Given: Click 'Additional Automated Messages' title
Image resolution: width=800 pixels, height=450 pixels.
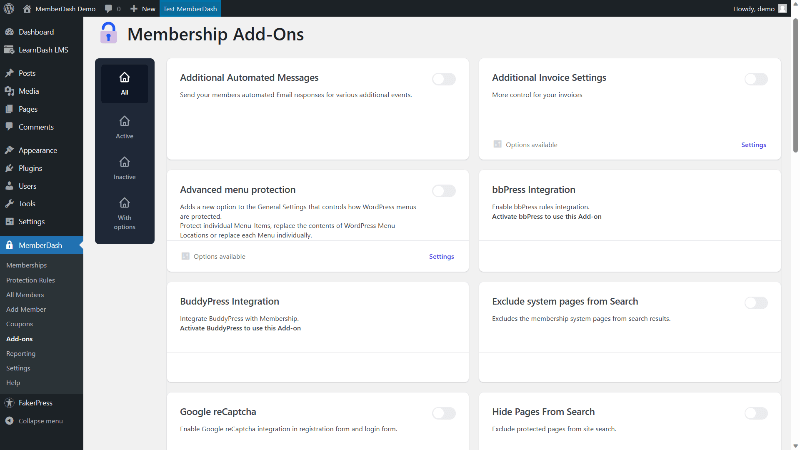Looking at the screenshot, I should click(x=249, y=78).
